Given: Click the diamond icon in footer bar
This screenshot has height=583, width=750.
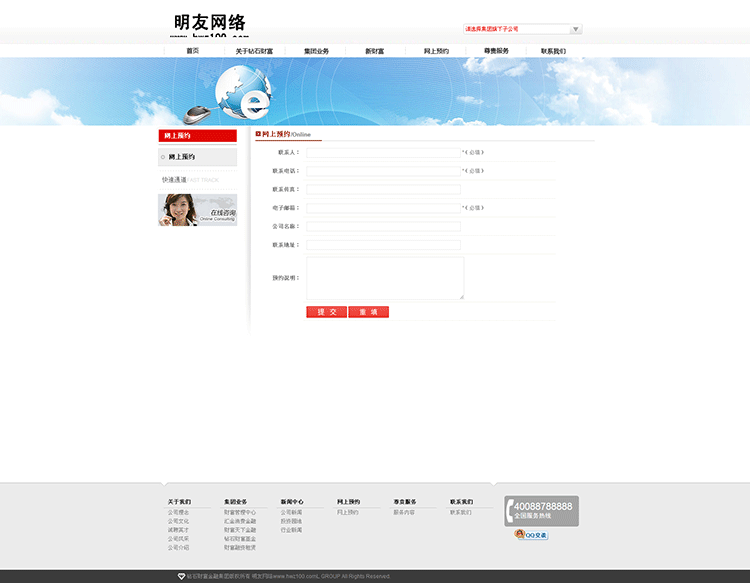Looking at the screenshot, I should click(x=181, y=576).
